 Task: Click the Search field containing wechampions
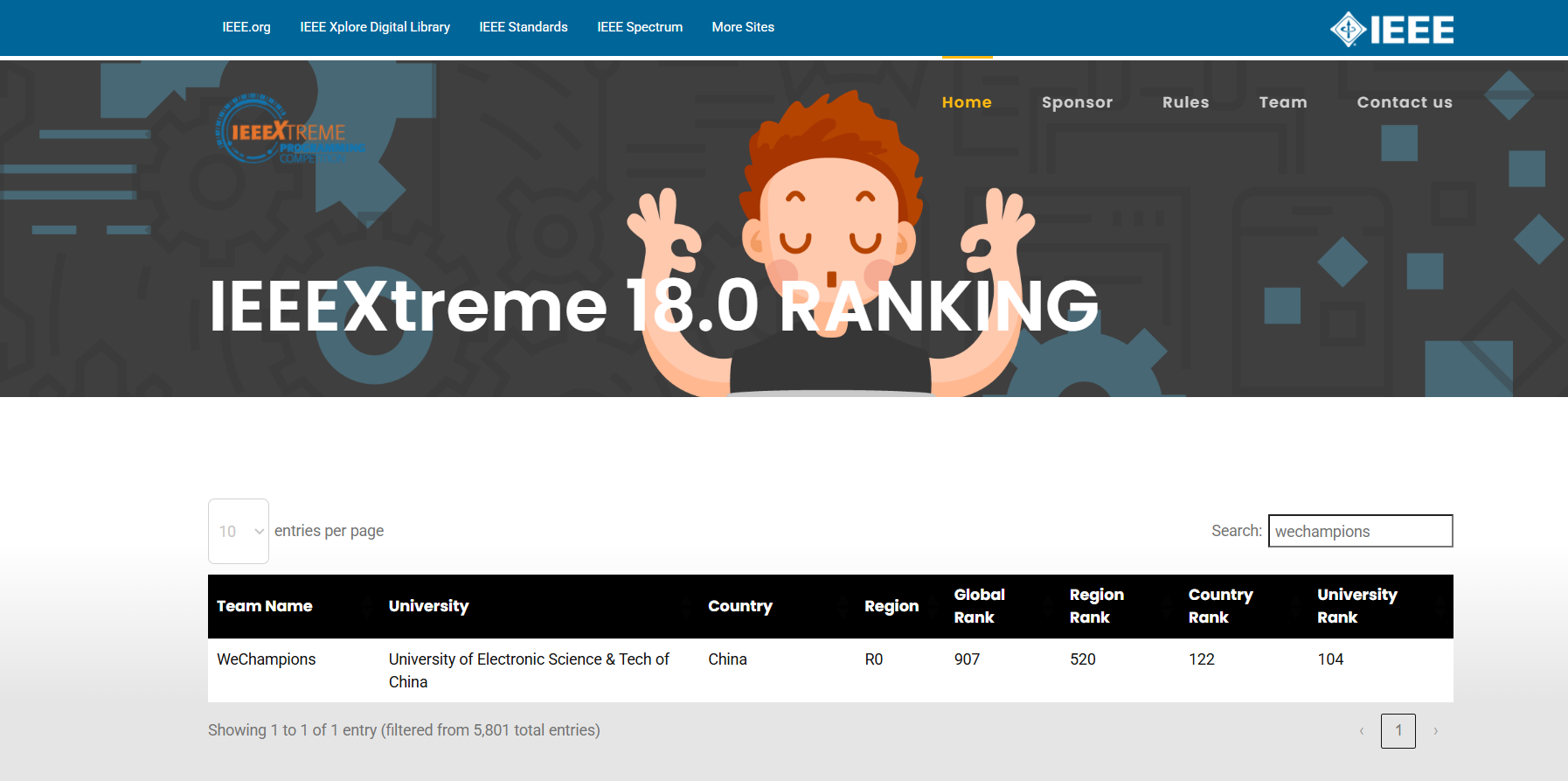(1360, 531)
